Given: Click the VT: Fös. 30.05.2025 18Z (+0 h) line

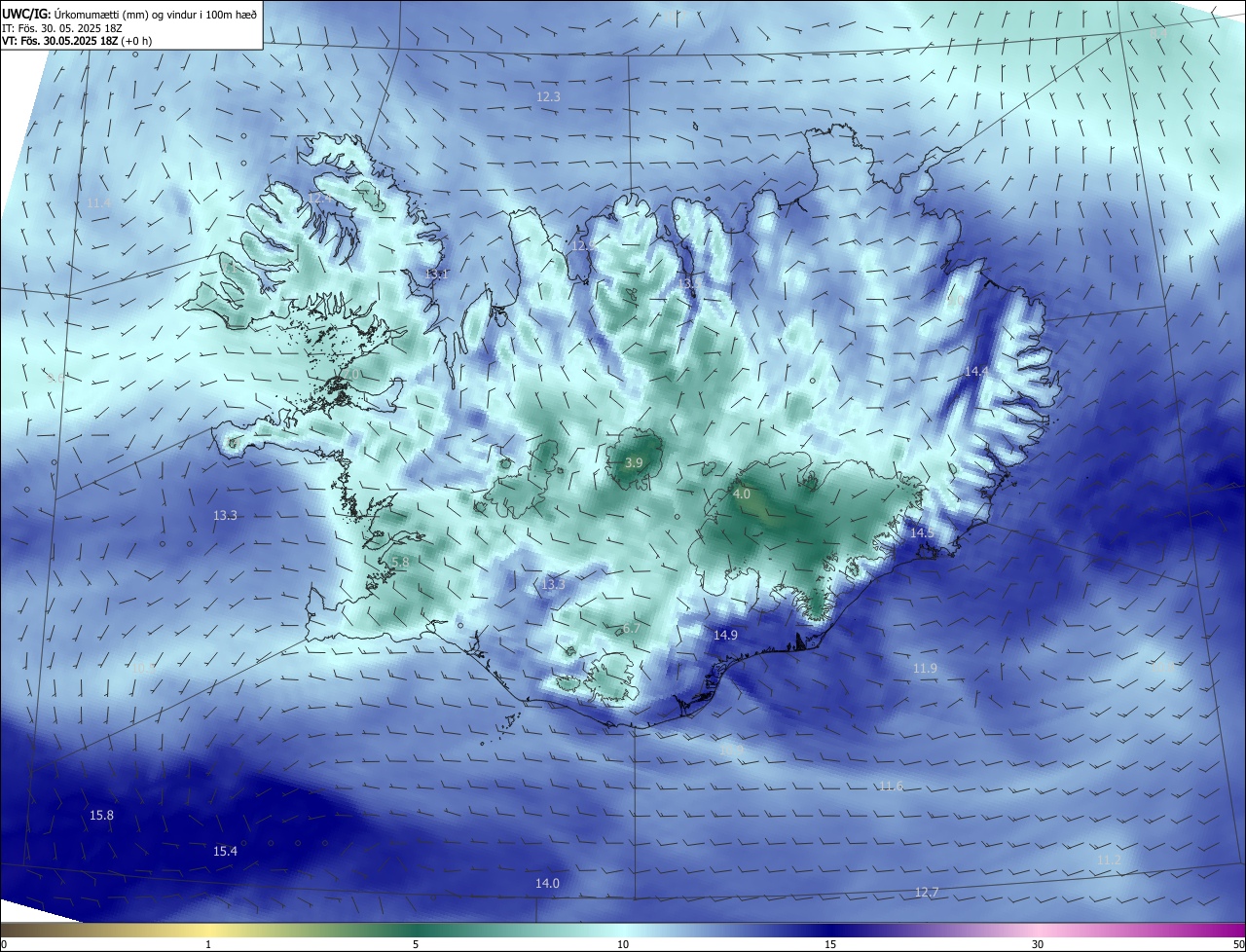Looking at the screenshot, I should tap(77, 41).
